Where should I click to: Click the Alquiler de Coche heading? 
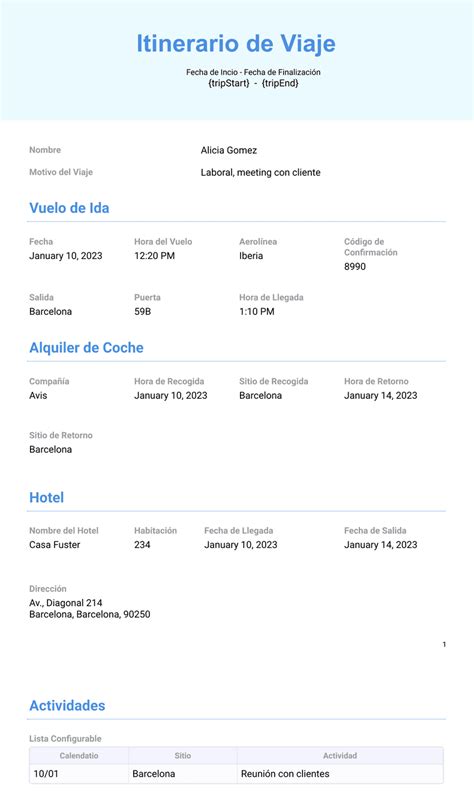tap(86, 348)
